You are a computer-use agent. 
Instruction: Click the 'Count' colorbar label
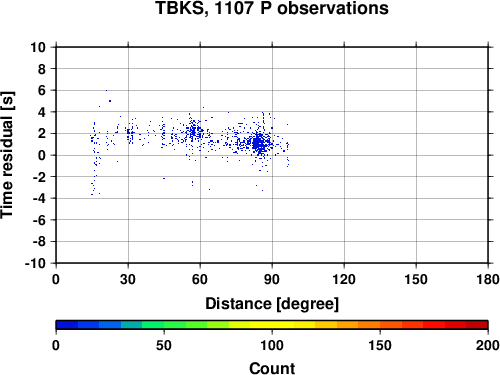[272, 368]
